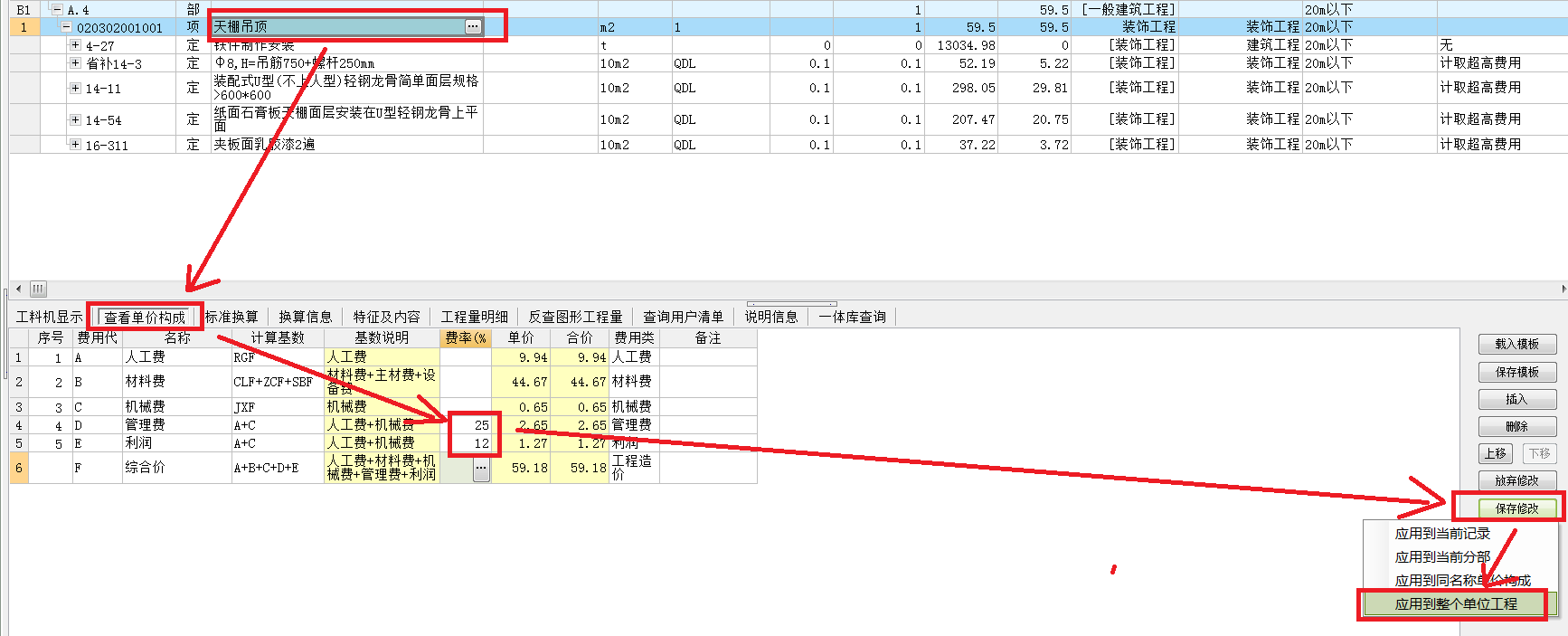The width and height of the screenshot is (1568, 636).
Task: Click unit price cell 13034.98
Action: pos(960,45)
